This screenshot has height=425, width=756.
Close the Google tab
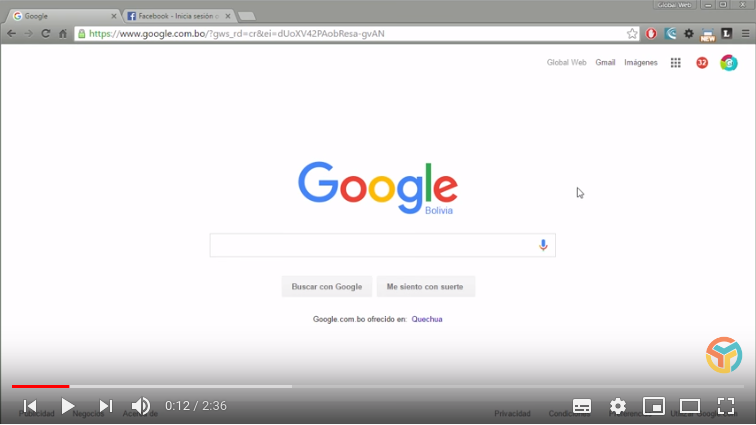click(x=114, y=16)
